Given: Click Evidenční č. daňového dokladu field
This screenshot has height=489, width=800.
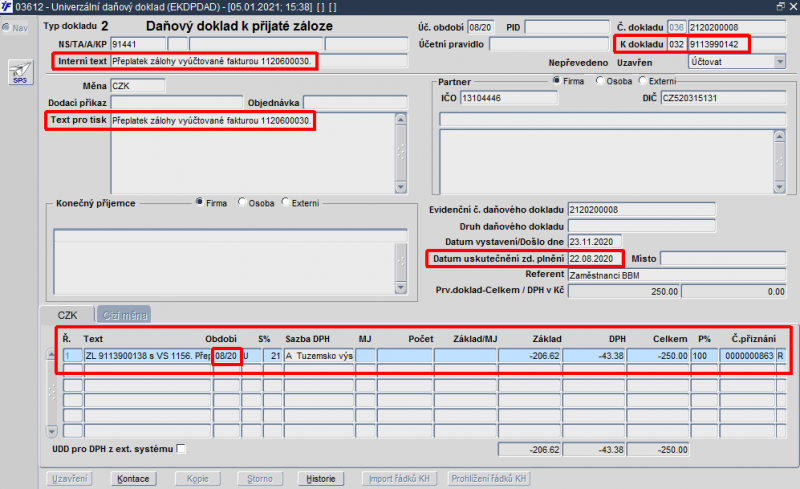Looking at the screenshot, I should point(641,209).
